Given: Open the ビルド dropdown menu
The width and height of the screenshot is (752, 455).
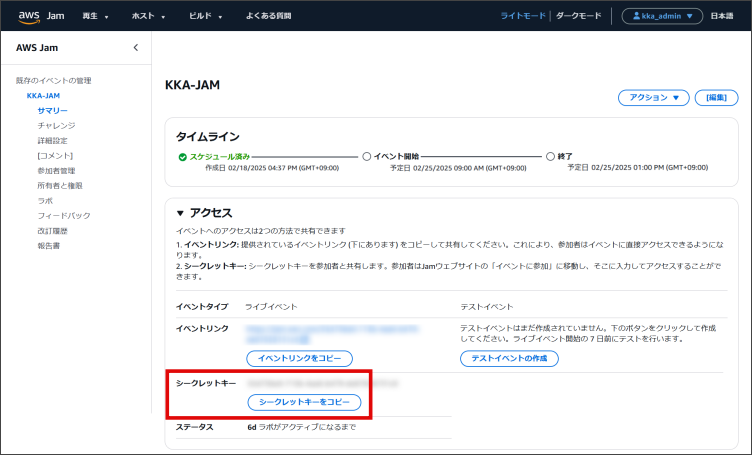Looking at the screenshot, I should coord(205,16).
